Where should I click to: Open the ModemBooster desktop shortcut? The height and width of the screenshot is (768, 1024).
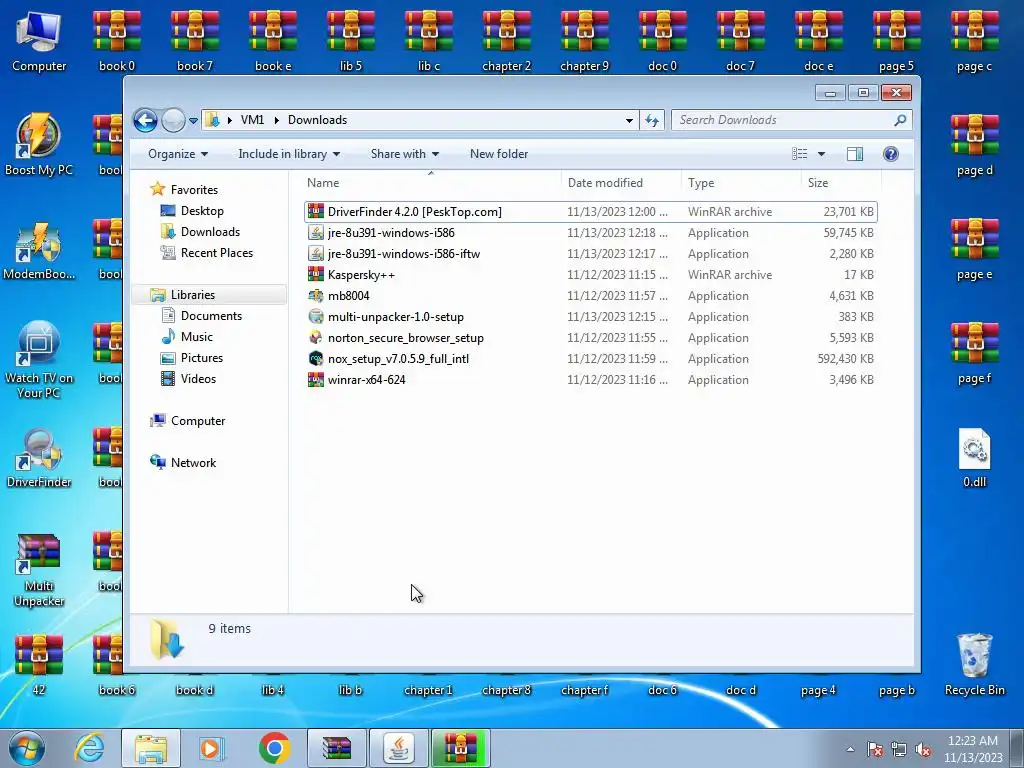pos(39,250)
